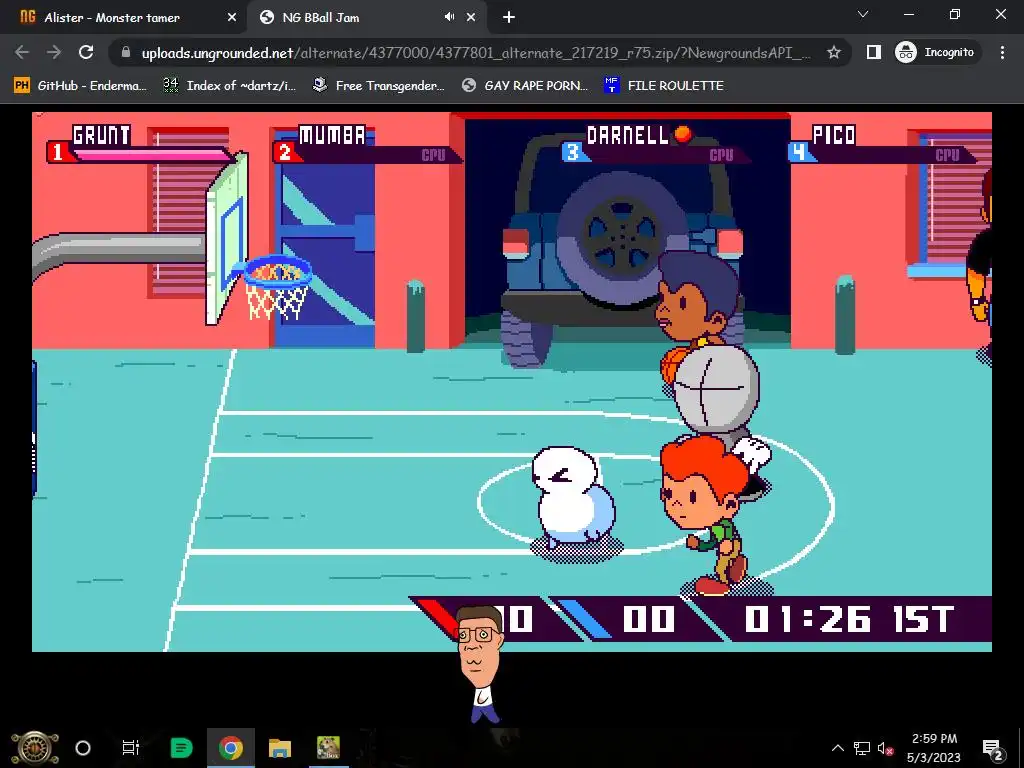The image size is (1024, 768).
Task: Reload the current page
Action: (x=86, y=52)
